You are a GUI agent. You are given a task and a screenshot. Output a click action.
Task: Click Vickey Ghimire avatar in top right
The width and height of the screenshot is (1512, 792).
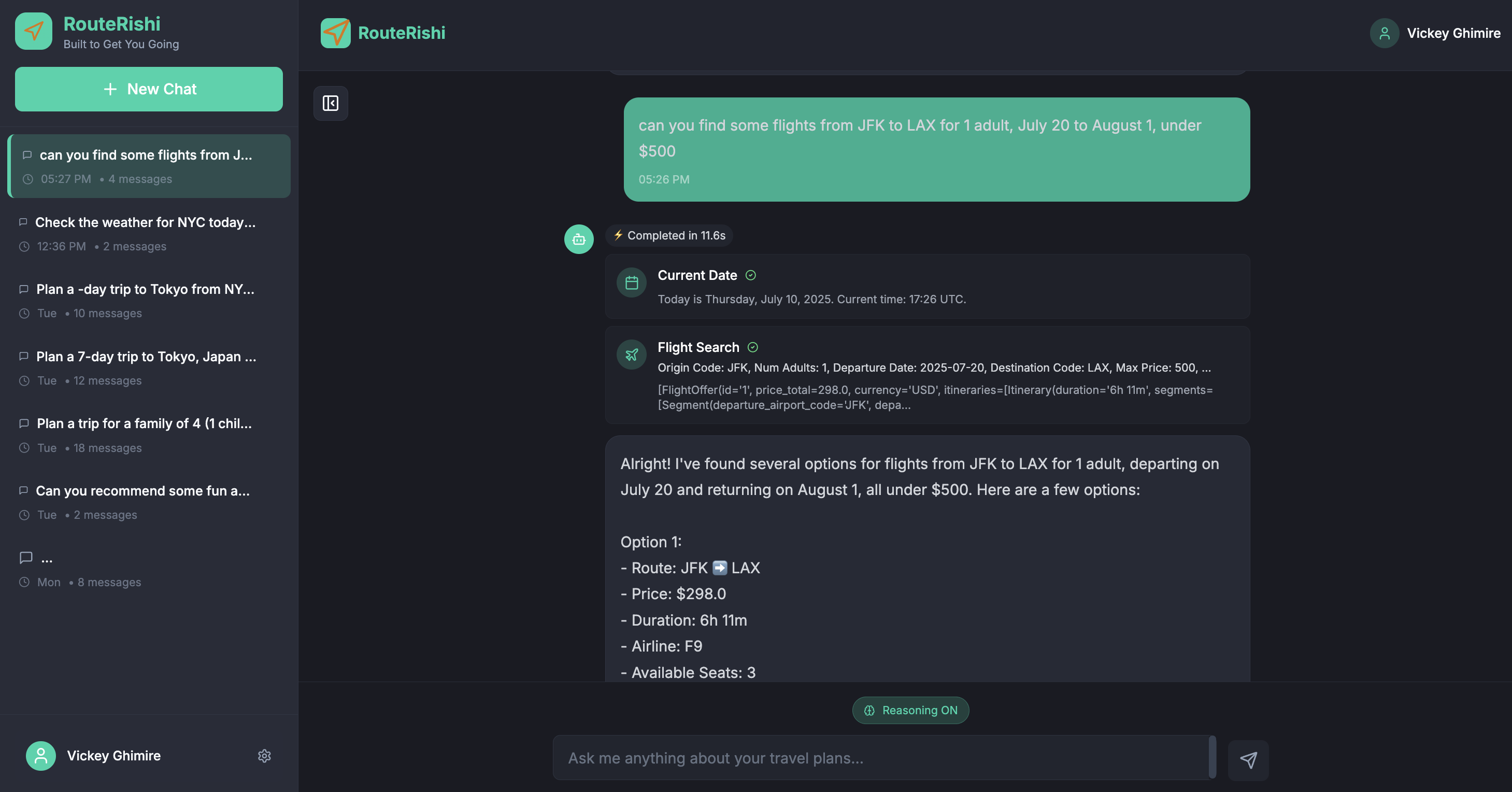coord(1384,34)
